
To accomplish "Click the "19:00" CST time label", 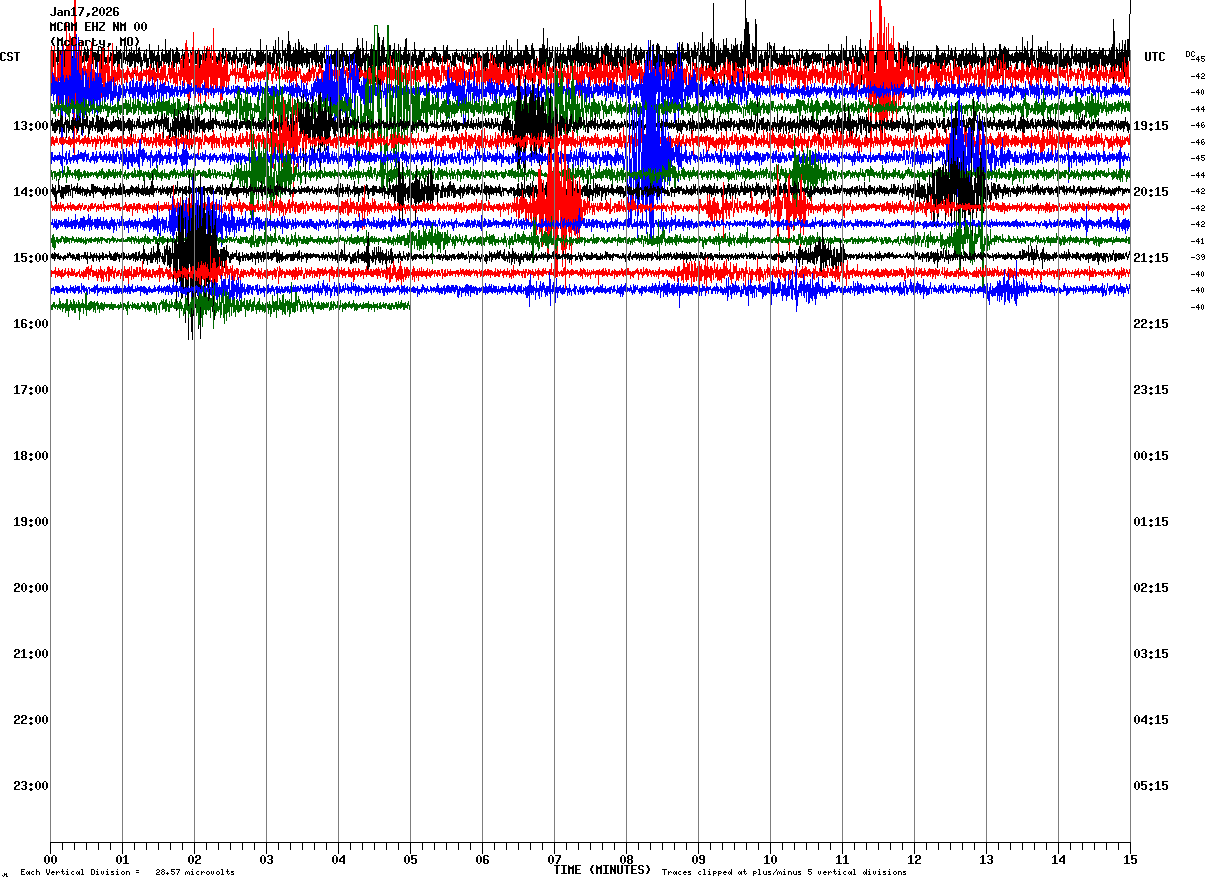I will (31, 522).
